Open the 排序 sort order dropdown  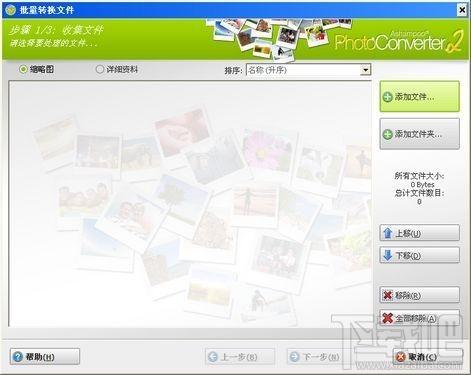[x=308, y=70]
